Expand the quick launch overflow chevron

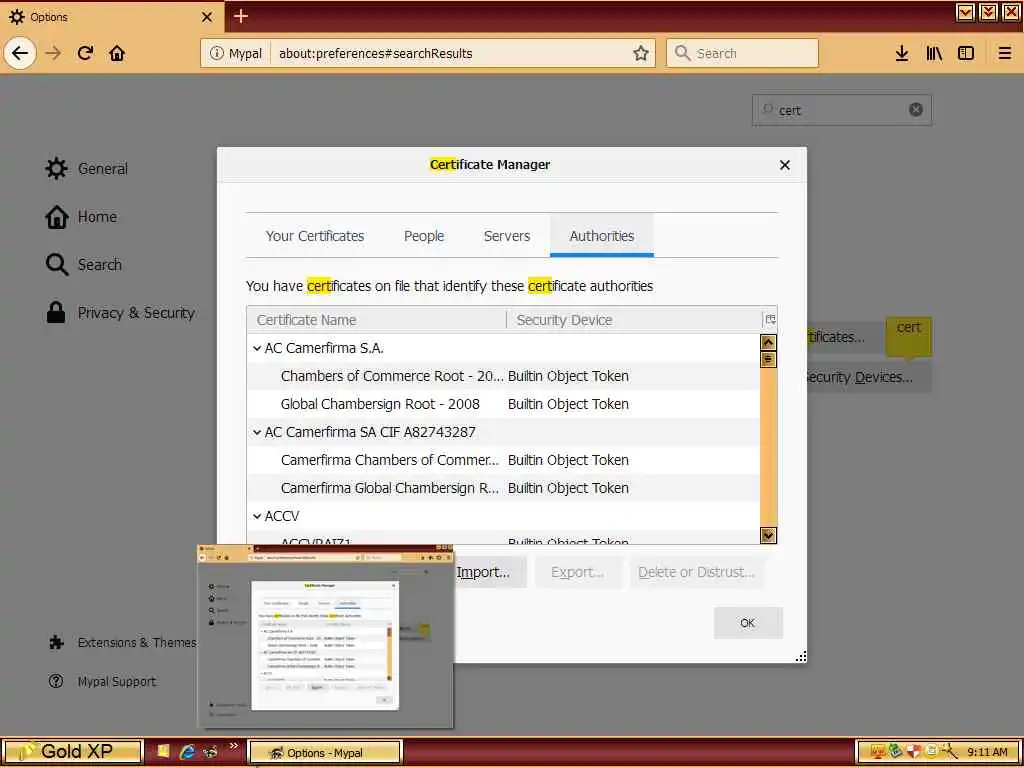point(234,746)
